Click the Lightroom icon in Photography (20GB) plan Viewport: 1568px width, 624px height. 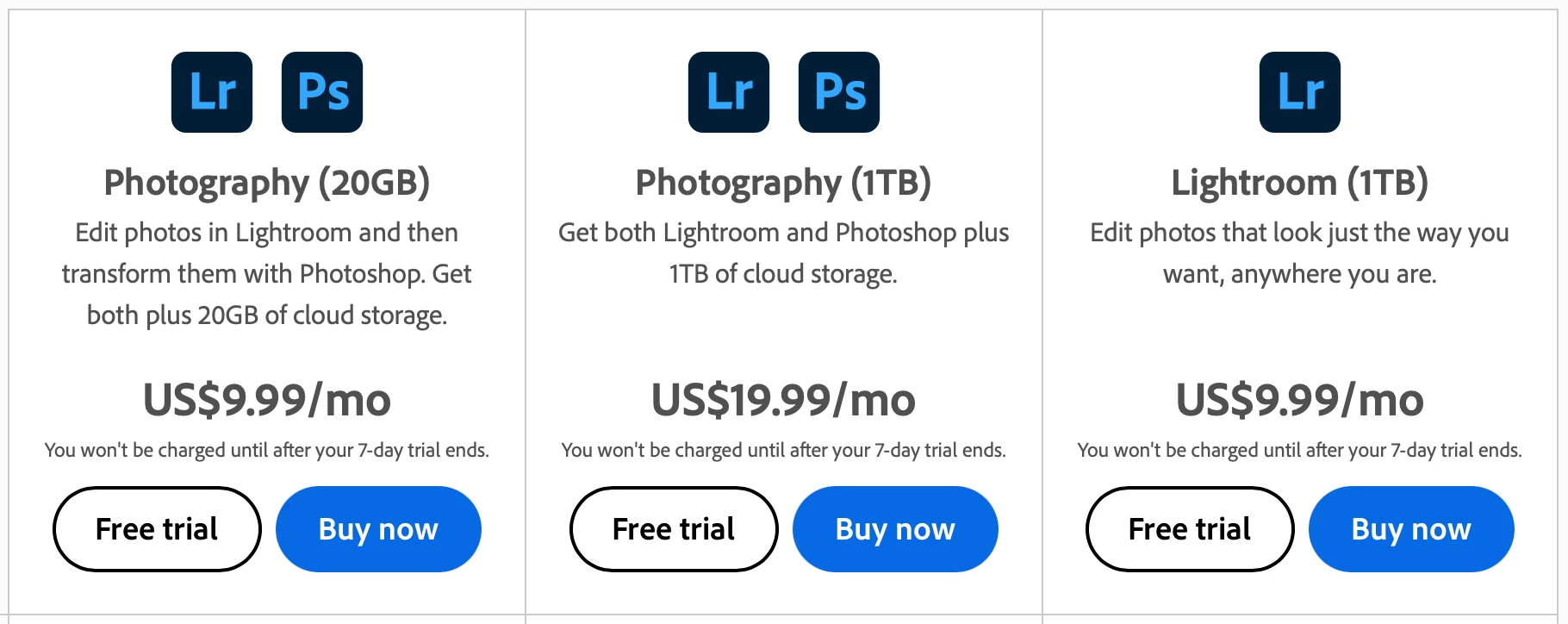212,92
